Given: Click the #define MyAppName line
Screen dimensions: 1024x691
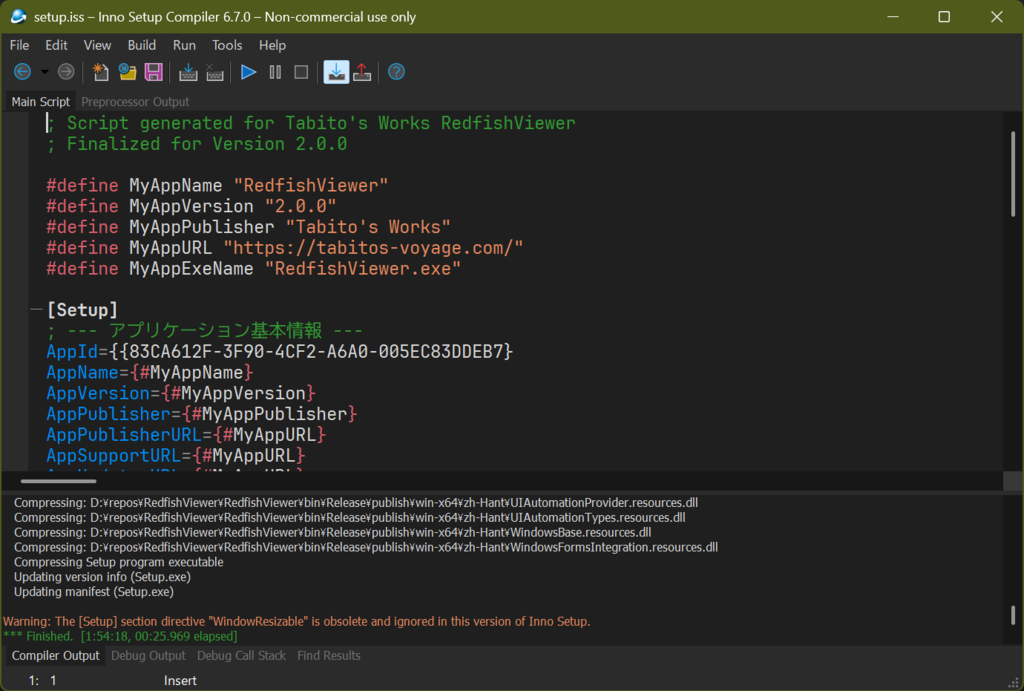Looking at the screenshot, I should (217, 185).
